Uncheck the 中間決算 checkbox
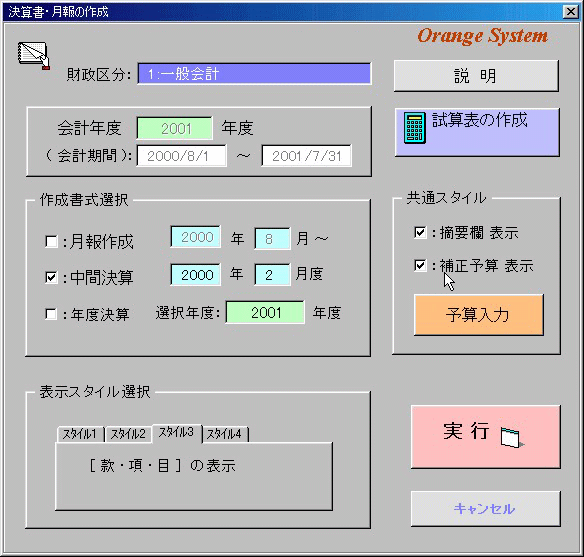 pos(51,277)
